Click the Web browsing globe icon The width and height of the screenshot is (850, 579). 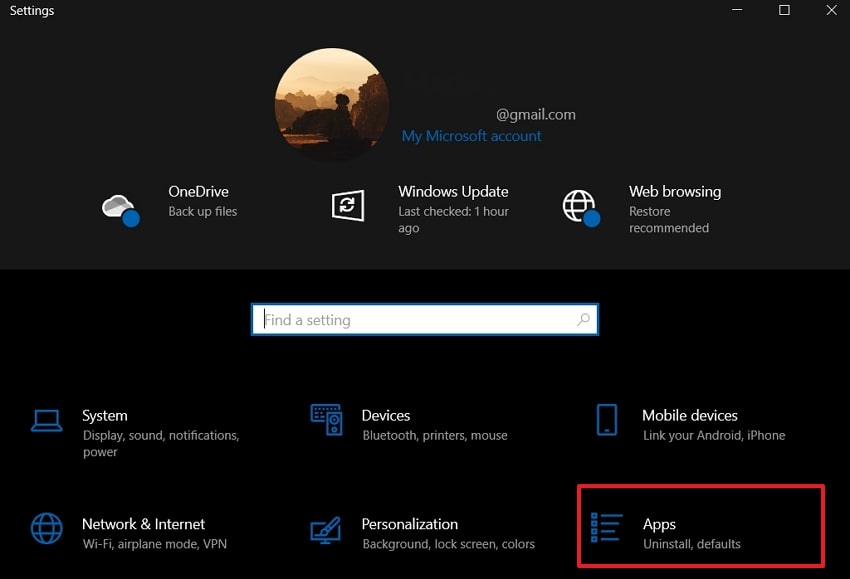click(581, 208)
